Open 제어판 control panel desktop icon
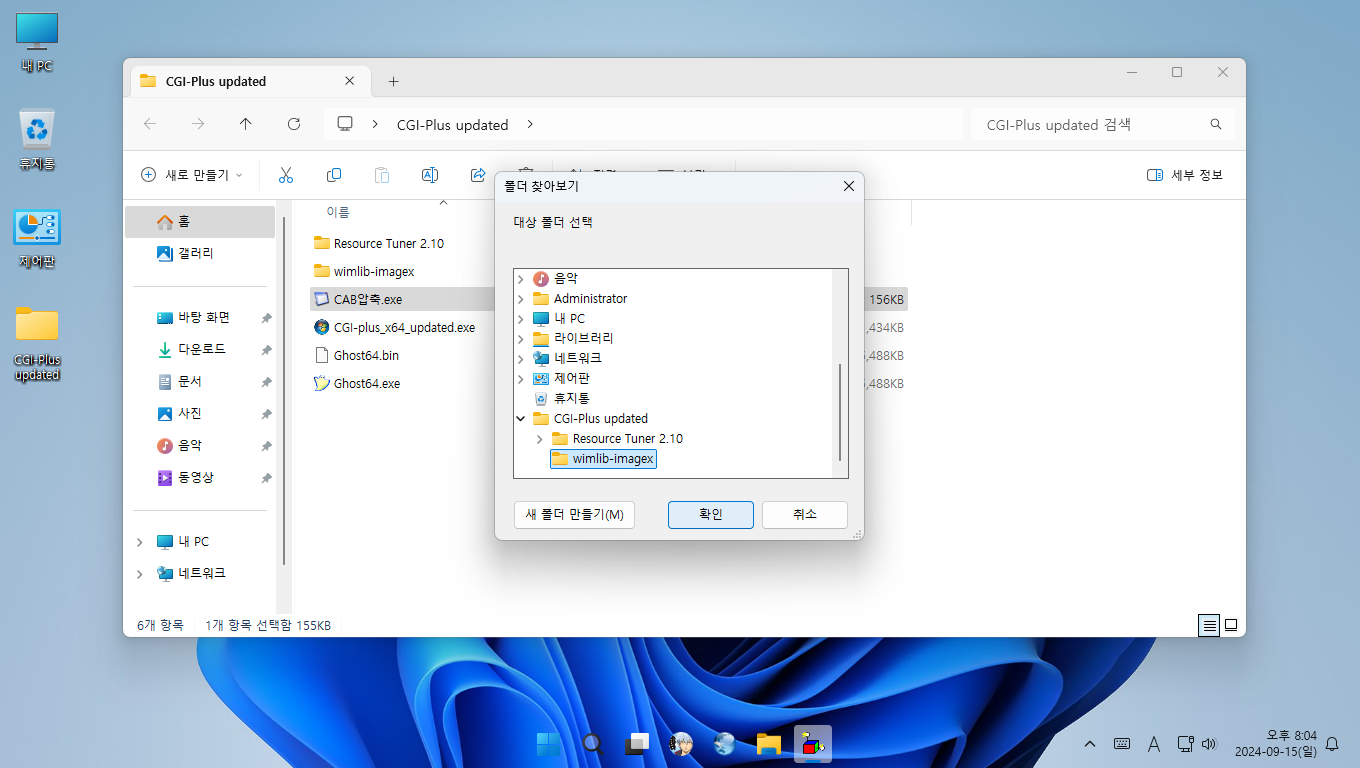The height and width of the screenshot is (768, 1360). 37,238
